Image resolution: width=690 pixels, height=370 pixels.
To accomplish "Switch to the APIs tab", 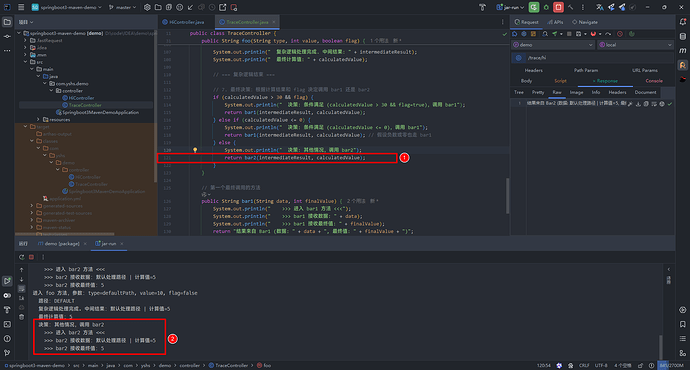I will 555,22.
